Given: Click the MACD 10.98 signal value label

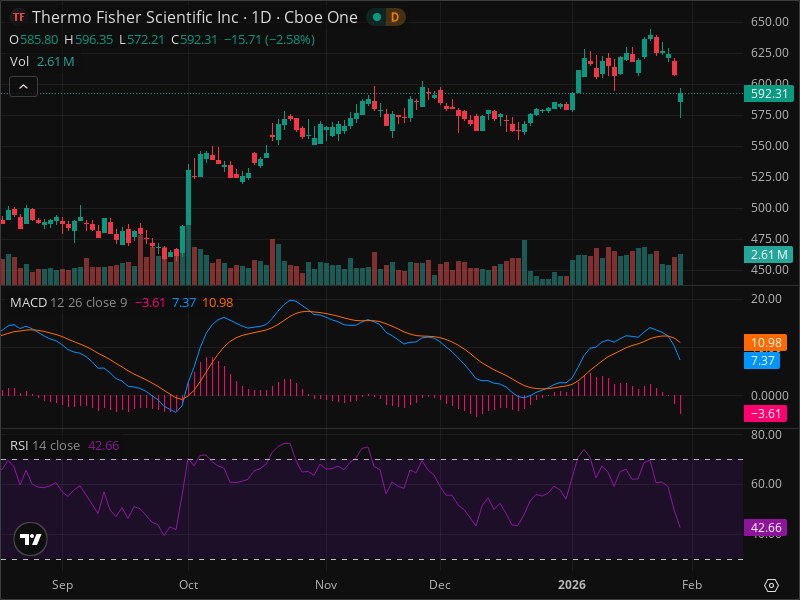Looking at the screenshot, I should (x=765, y=343).
